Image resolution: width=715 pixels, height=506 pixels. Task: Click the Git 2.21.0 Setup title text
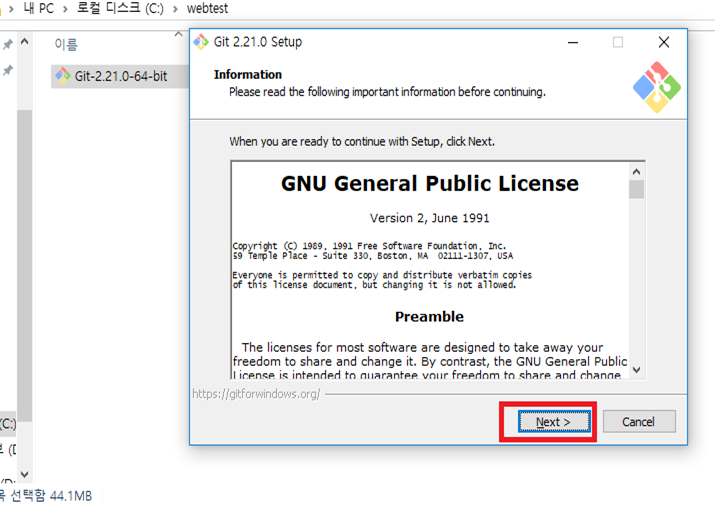click(x=258, y=42)
